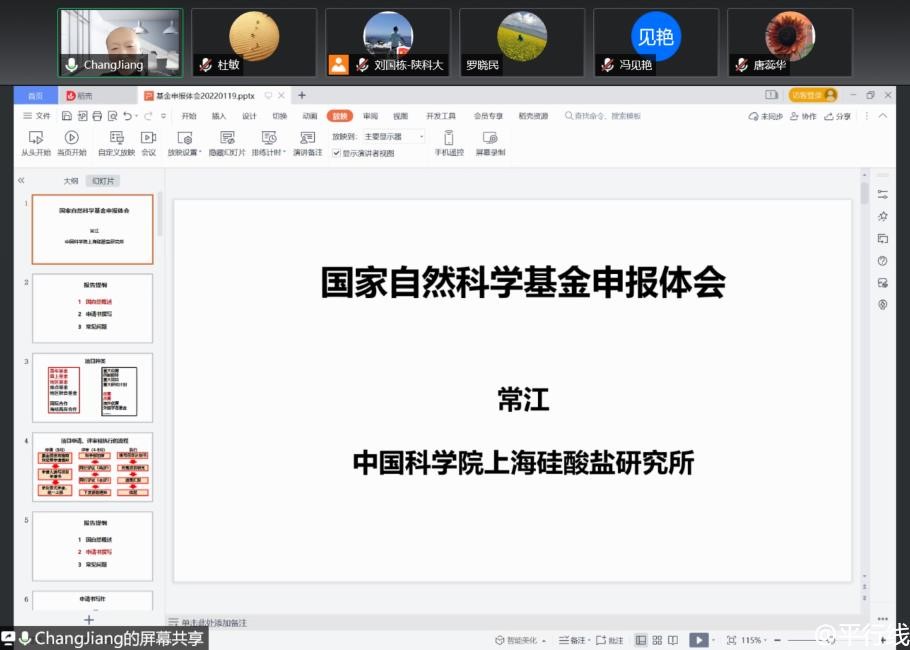Open the 文件 menu
Image resolution: width=910 pixels, height=650 pixels.
click(x=37, y=116)
